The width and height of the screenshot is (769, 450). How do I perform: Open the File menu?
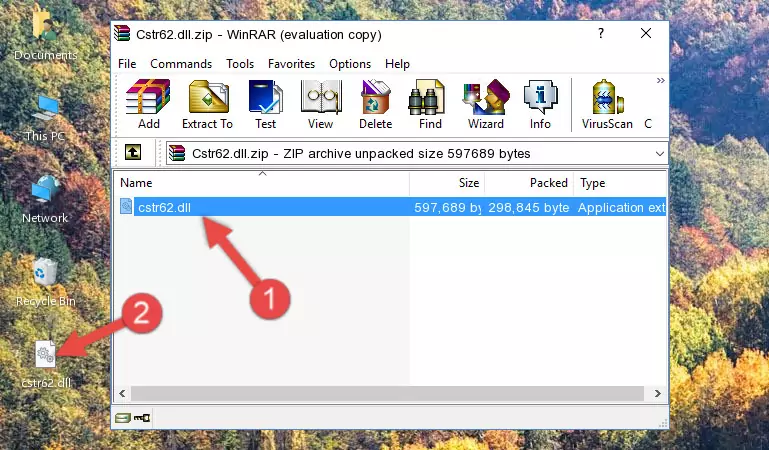127,64
